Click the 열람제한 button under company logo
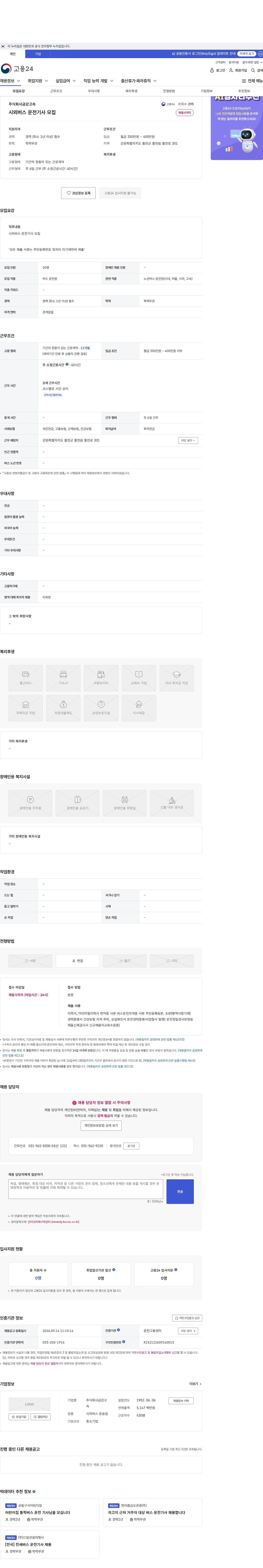The image size is (263, 1568). coord(41,1416)
